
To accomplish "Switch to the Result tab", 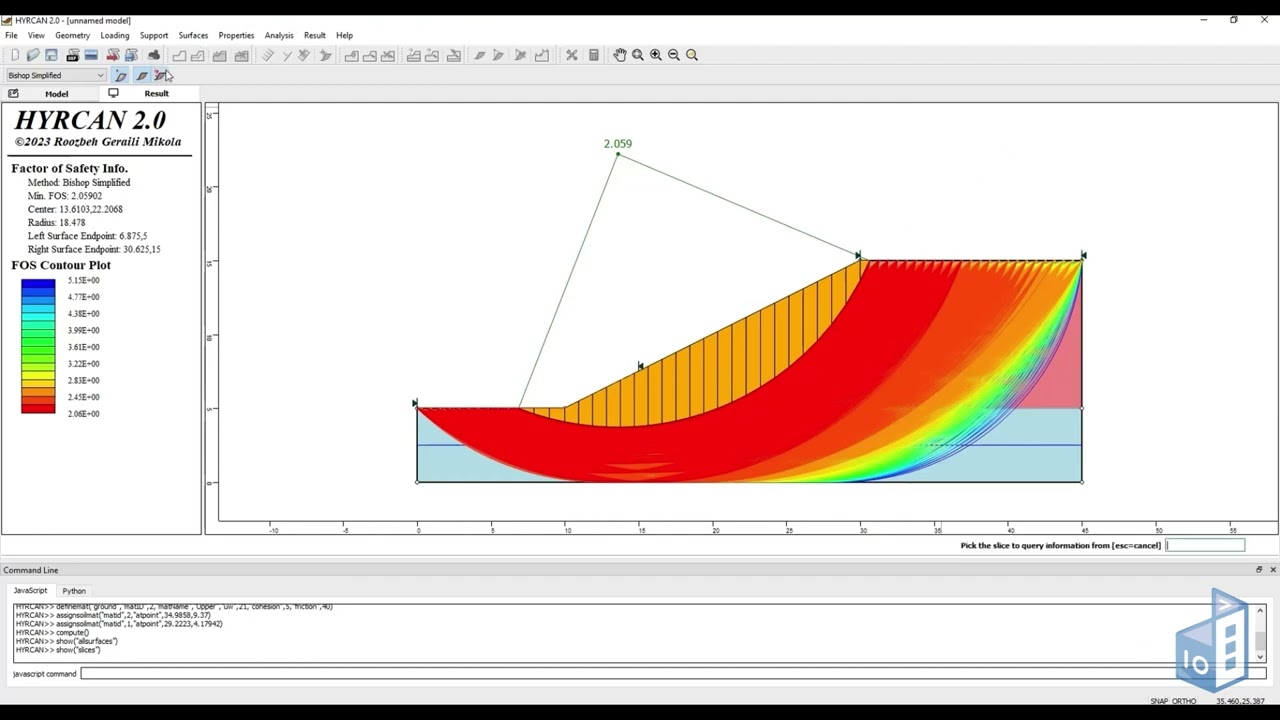I will point(157,93).
